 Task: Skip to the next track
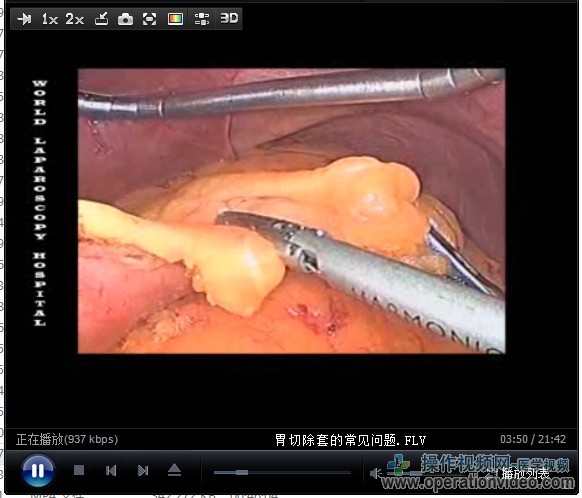[x=143, y=471]
